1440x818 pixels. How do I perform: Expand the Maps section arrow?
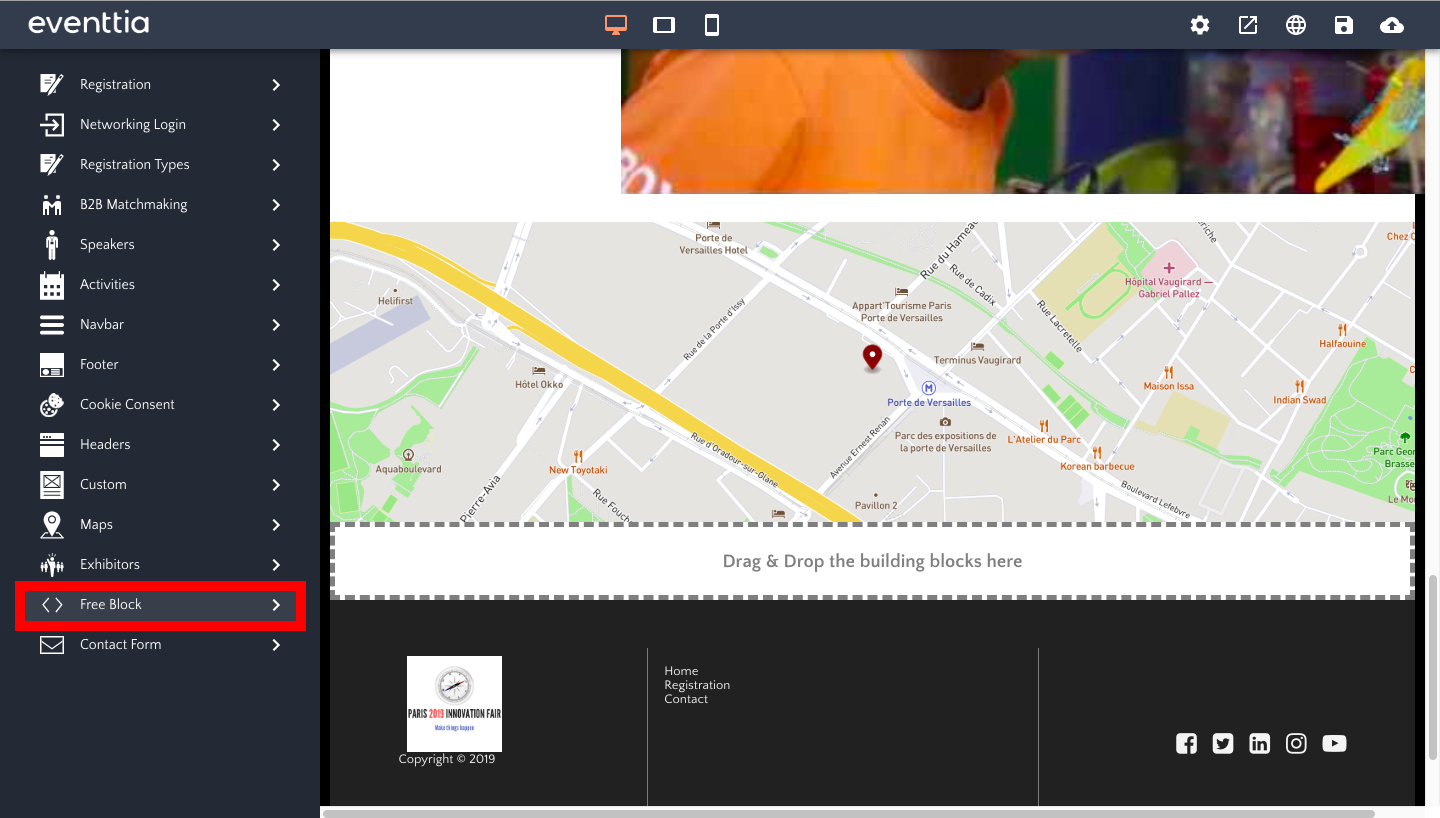(276, 525)
